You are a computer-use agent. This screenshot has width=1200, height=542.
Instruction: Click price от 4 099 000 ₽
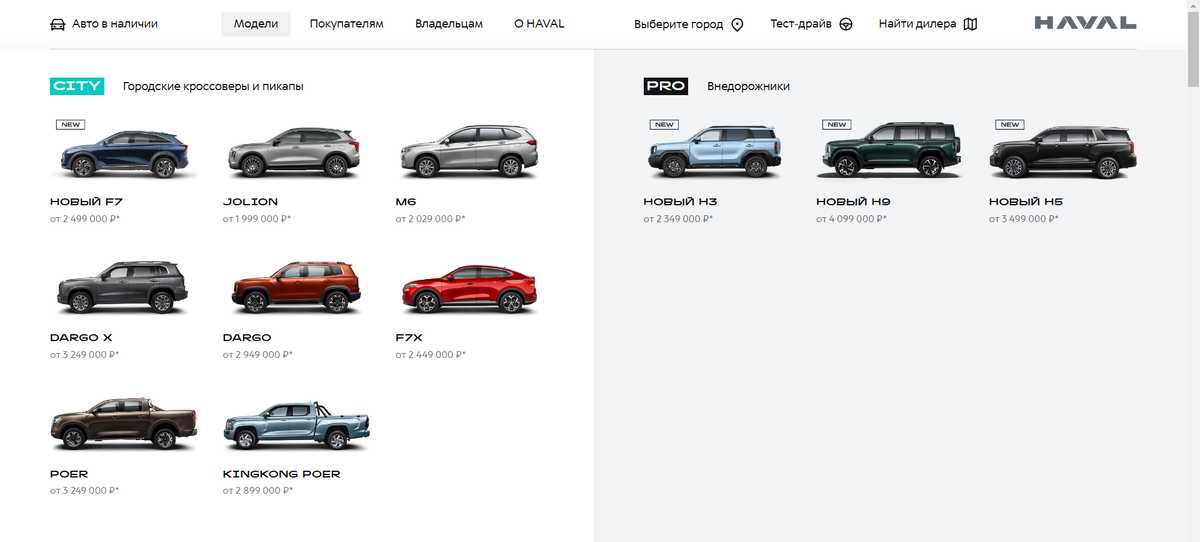(852, 219)
